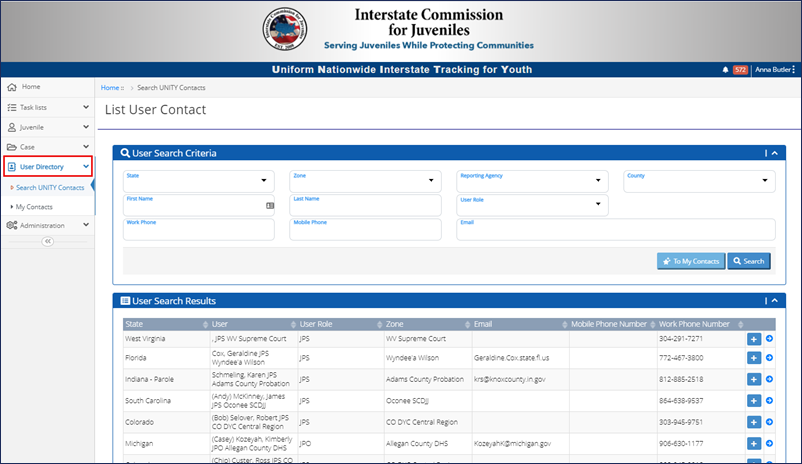Add South Carolina contact with plus icon
Viewport: 802px width, 464px height.
pos(754,401)
